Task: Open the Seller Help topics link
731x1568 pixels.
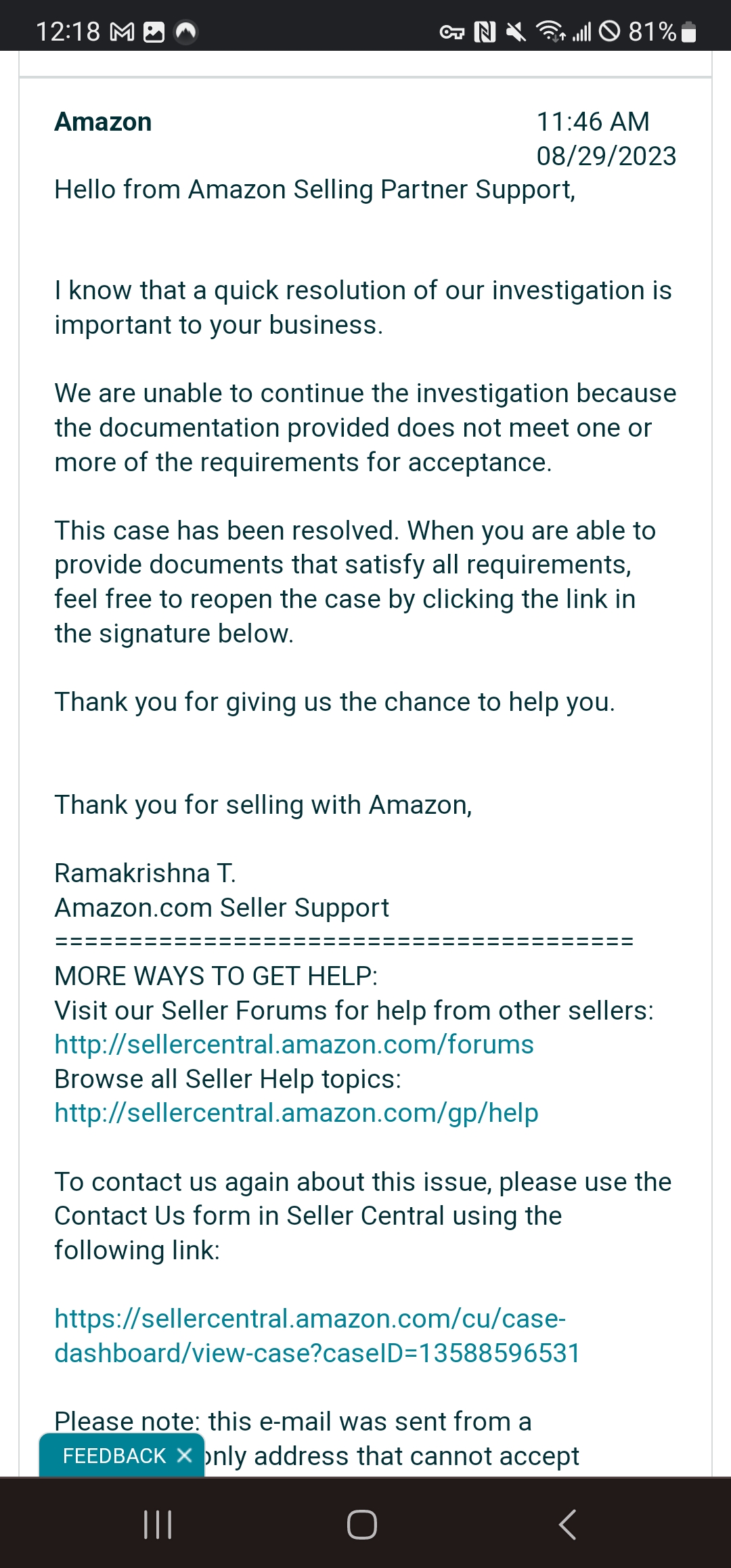Action: pos(296,1113)
